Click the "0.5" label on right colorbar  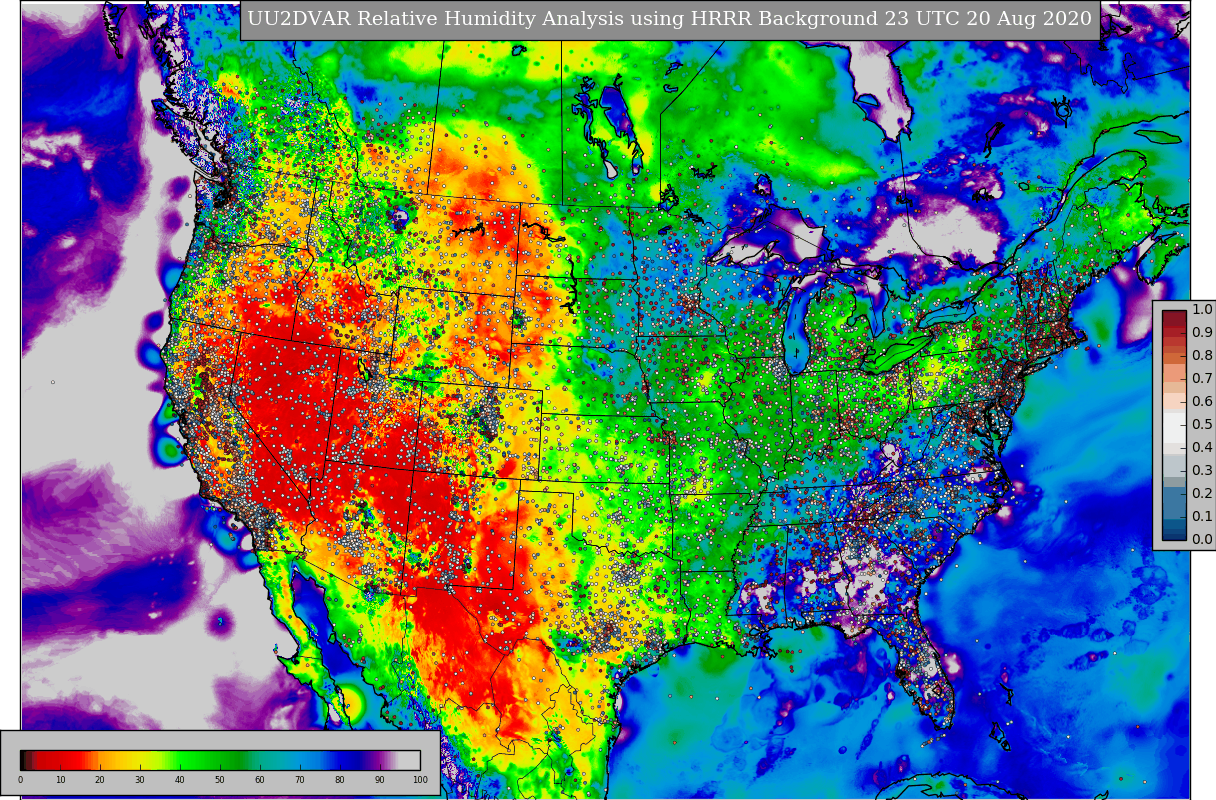(1202, 425)
